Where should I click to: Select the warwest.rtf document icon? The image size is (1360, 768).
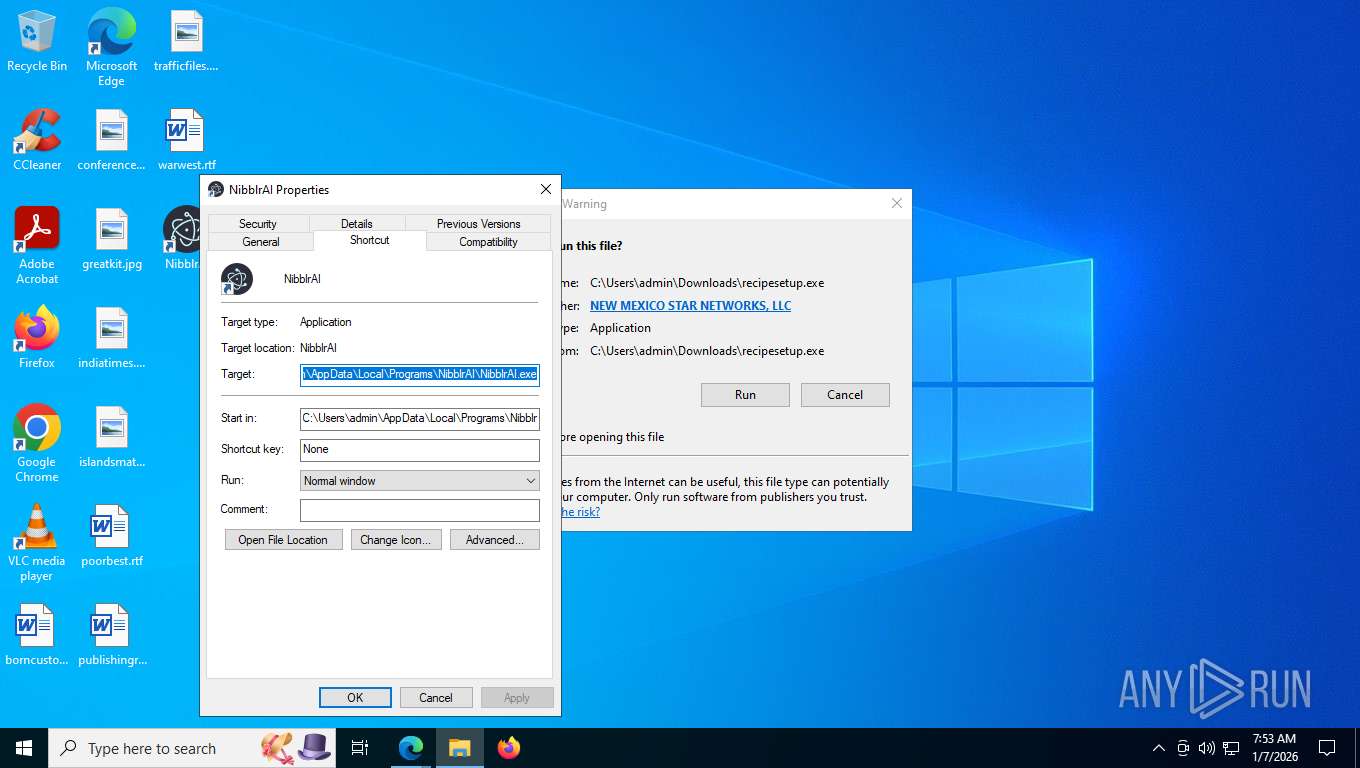point(186,139)
